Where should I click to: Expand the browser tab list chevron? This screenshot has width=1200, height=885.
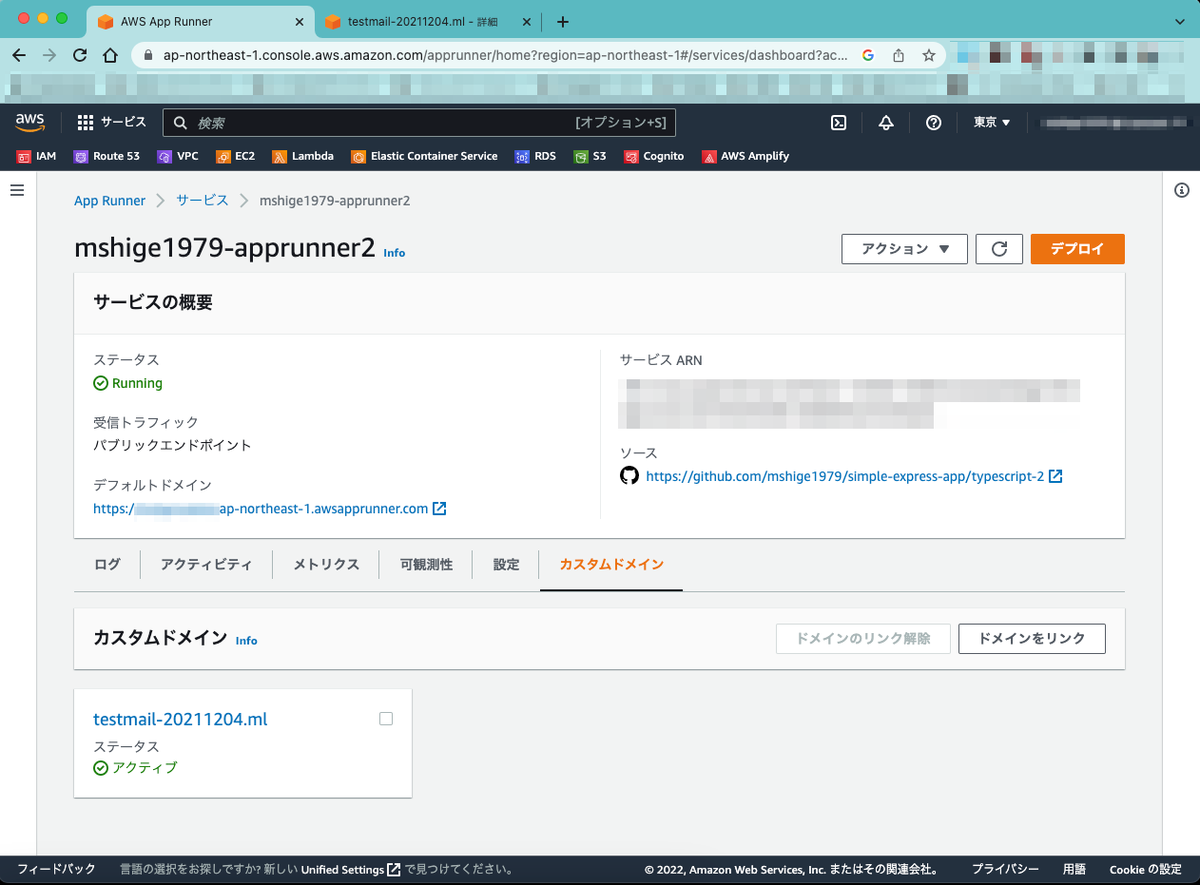[x=1179, y=21]
